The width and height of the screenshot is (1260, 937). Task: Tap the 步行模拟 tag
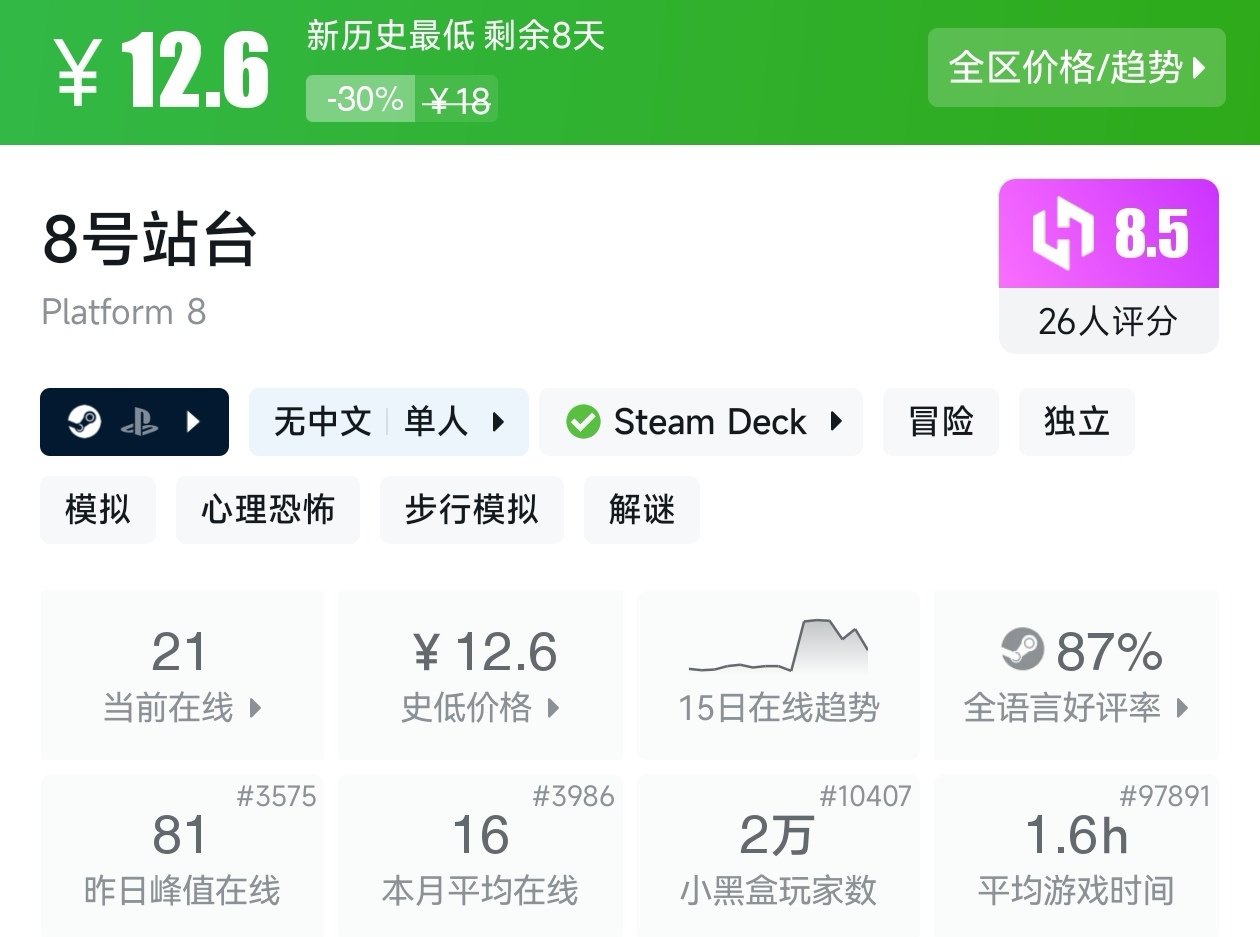coord(471,510)
